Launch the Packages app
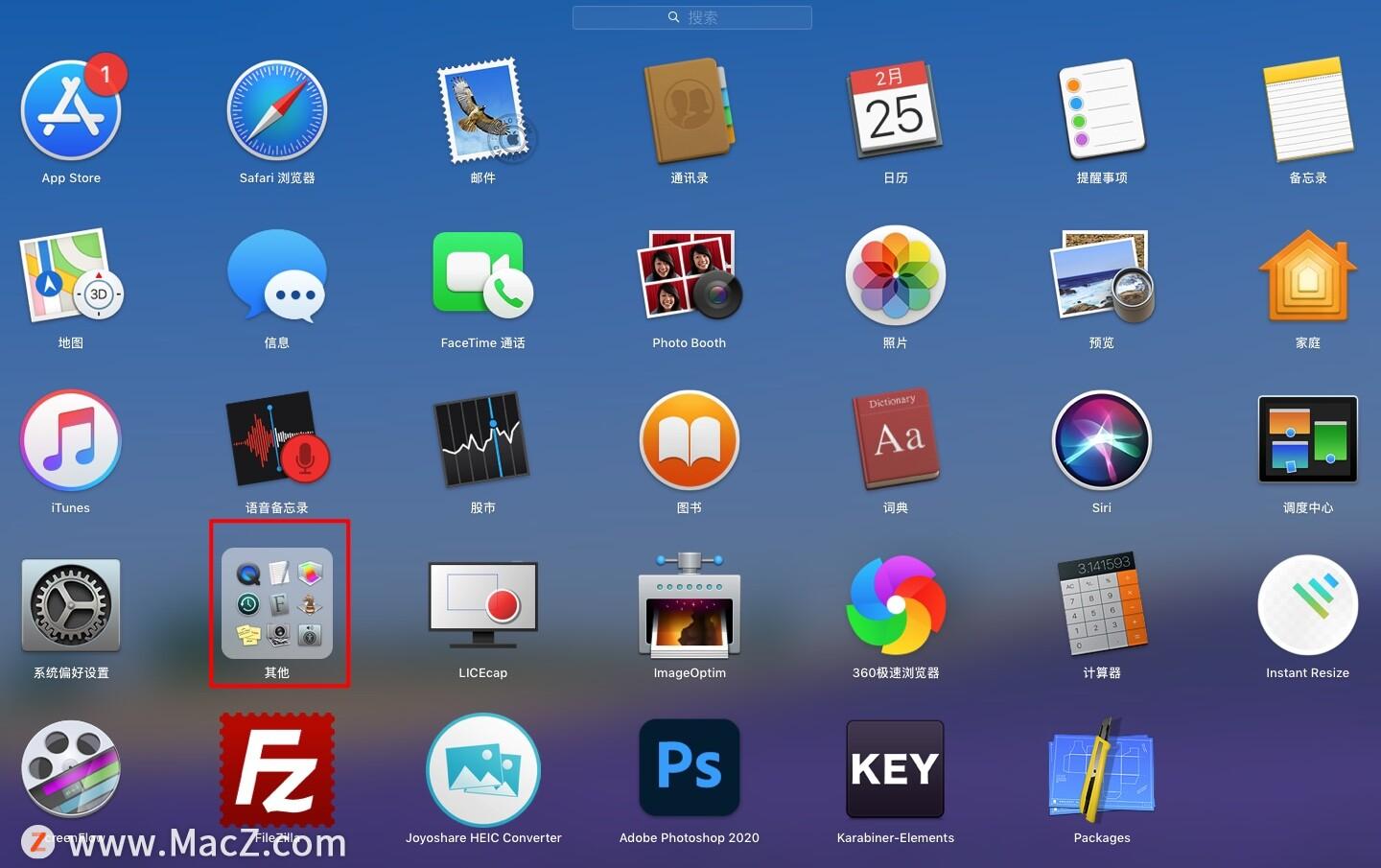Image resolution: width=1381 pixels, height=868 pixels. click(x=1102, y=770)
